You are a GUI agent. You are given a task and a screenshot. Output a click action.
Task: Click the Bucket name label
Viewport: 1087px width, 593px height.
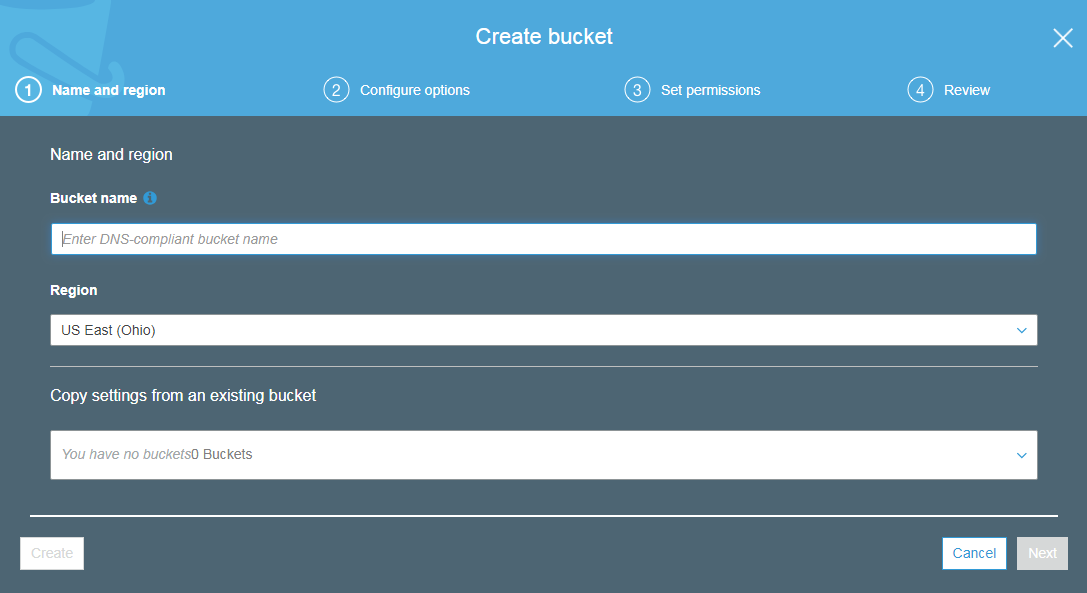coord(94,198)
